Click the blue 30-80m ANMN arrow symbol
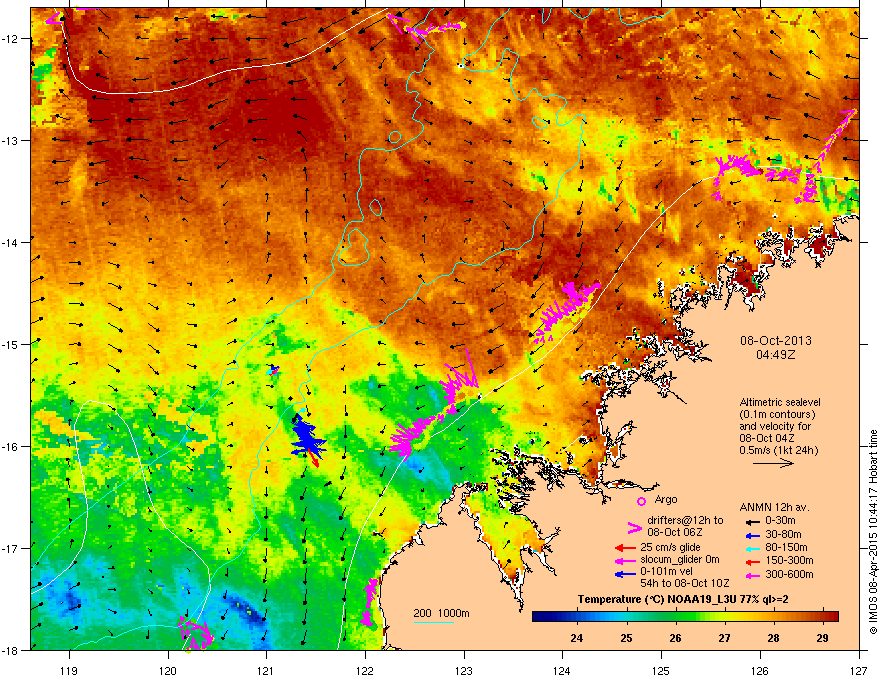This screenshot has height=680, width=880. (x=751, y=535)
